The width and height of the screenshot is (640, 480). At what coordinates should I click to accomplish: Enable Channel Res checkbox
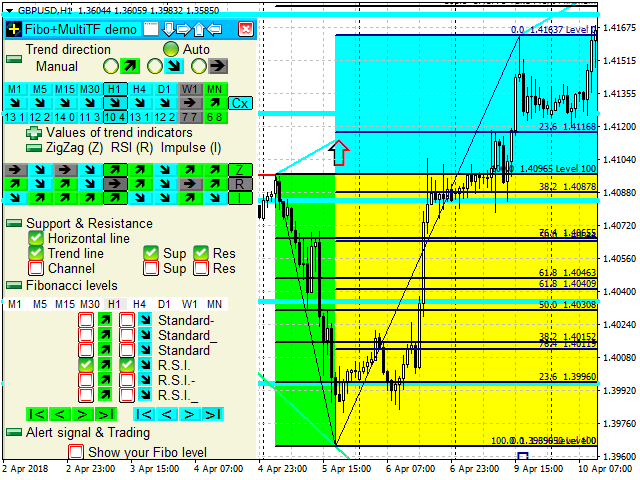tap(201, 268)
